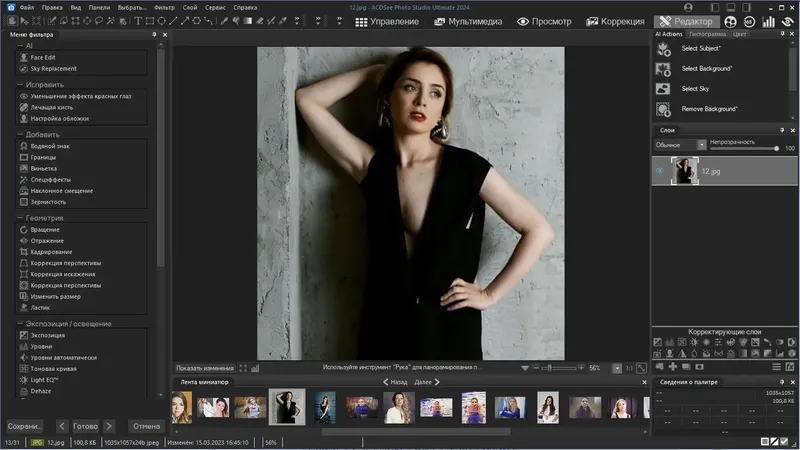Toggle visibility of the 12.jpg layer

pos(660,171)
